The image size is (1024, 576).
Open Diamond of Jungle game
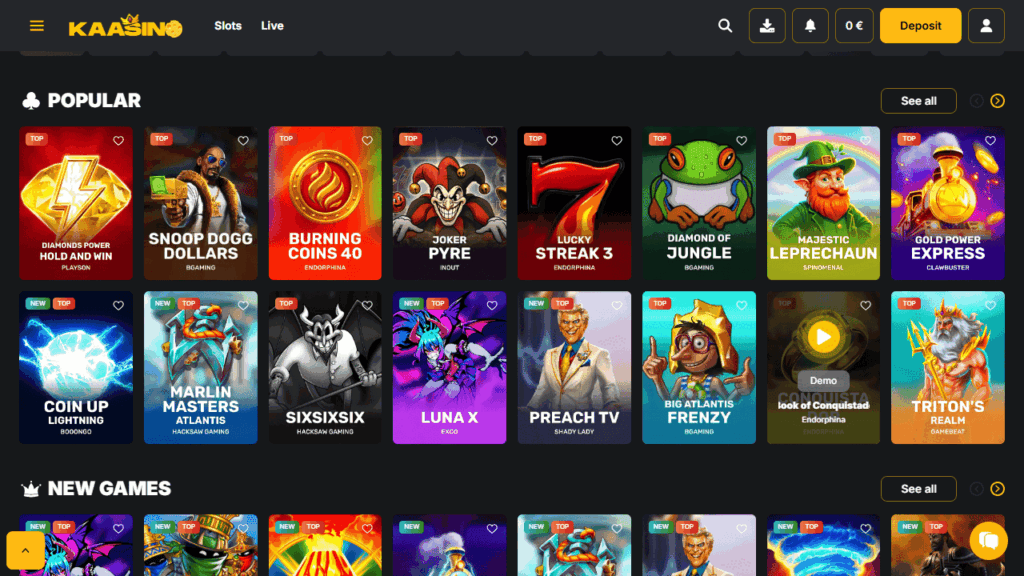[699, 203]
